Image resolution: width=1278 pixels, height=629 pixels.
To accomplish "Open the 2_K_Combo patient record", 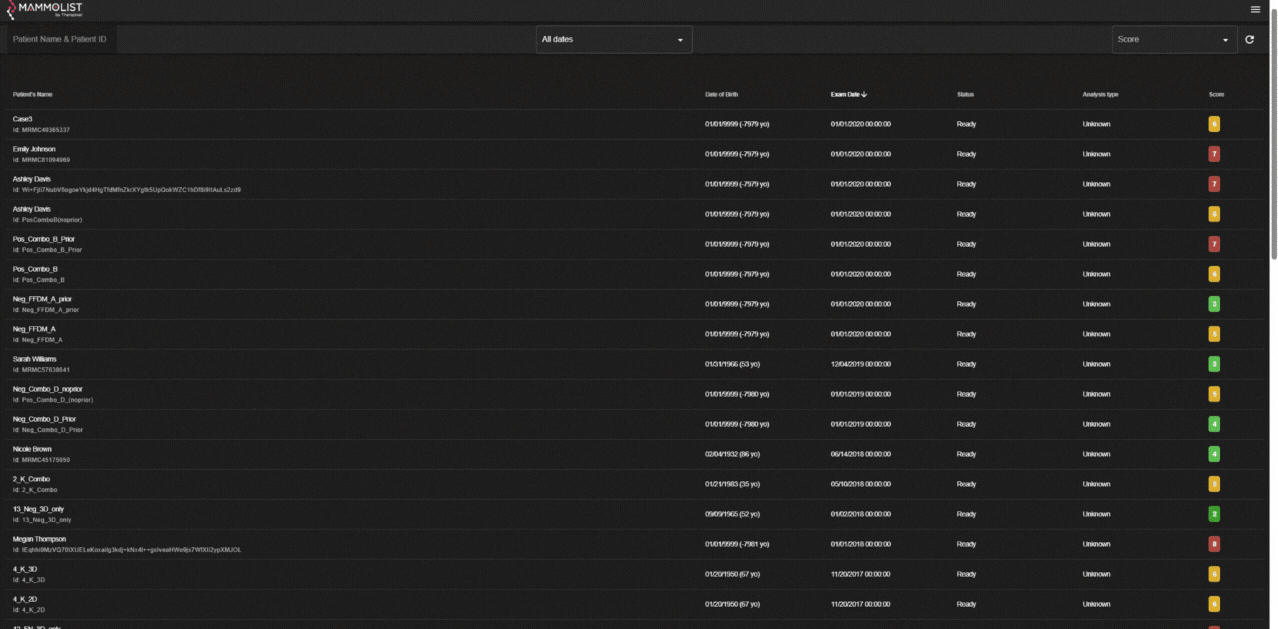I will click(31, 480).
